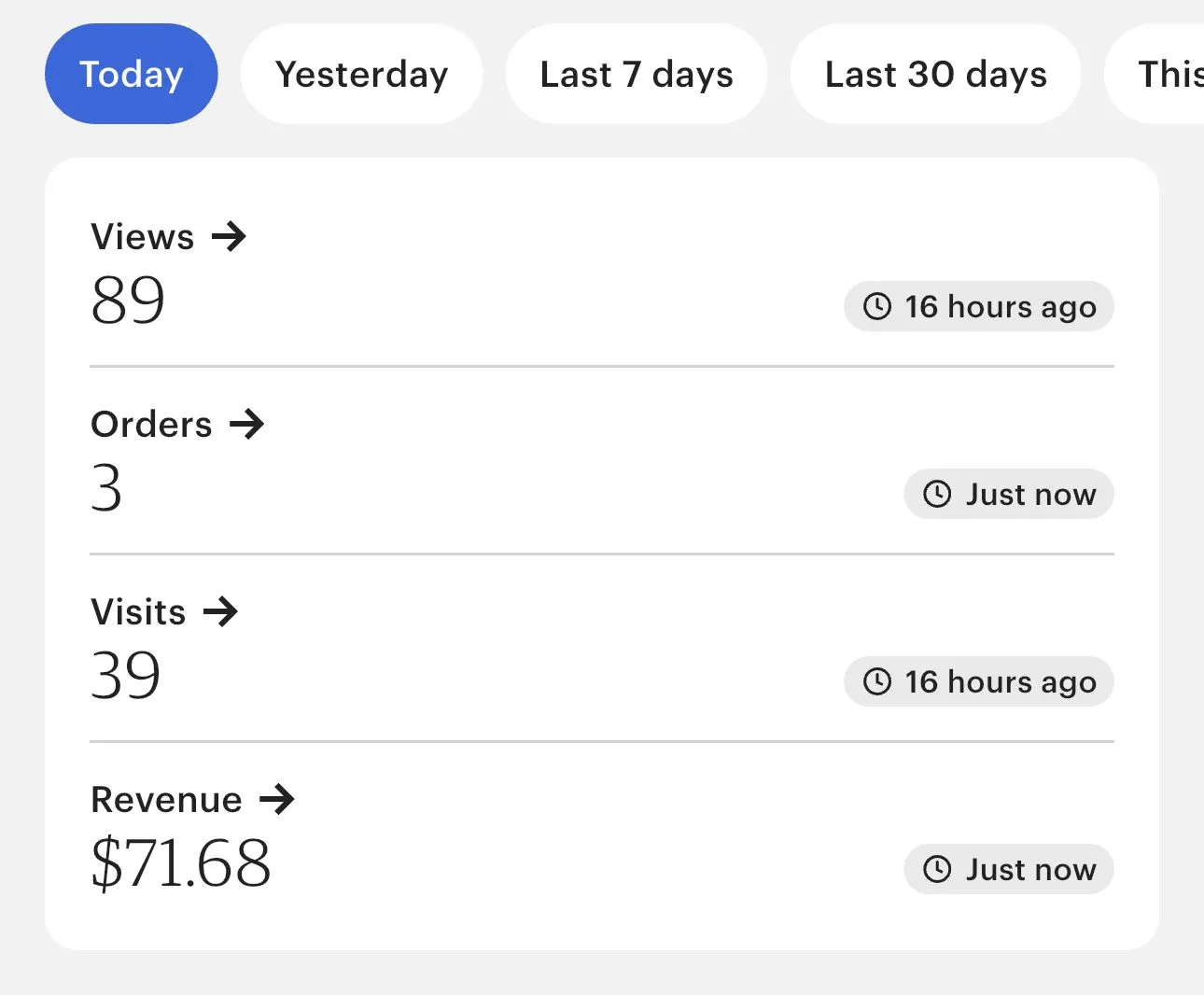Screen dimensions: 1204x995
Task: Choose the Last 30 days range
Action: 935,74
